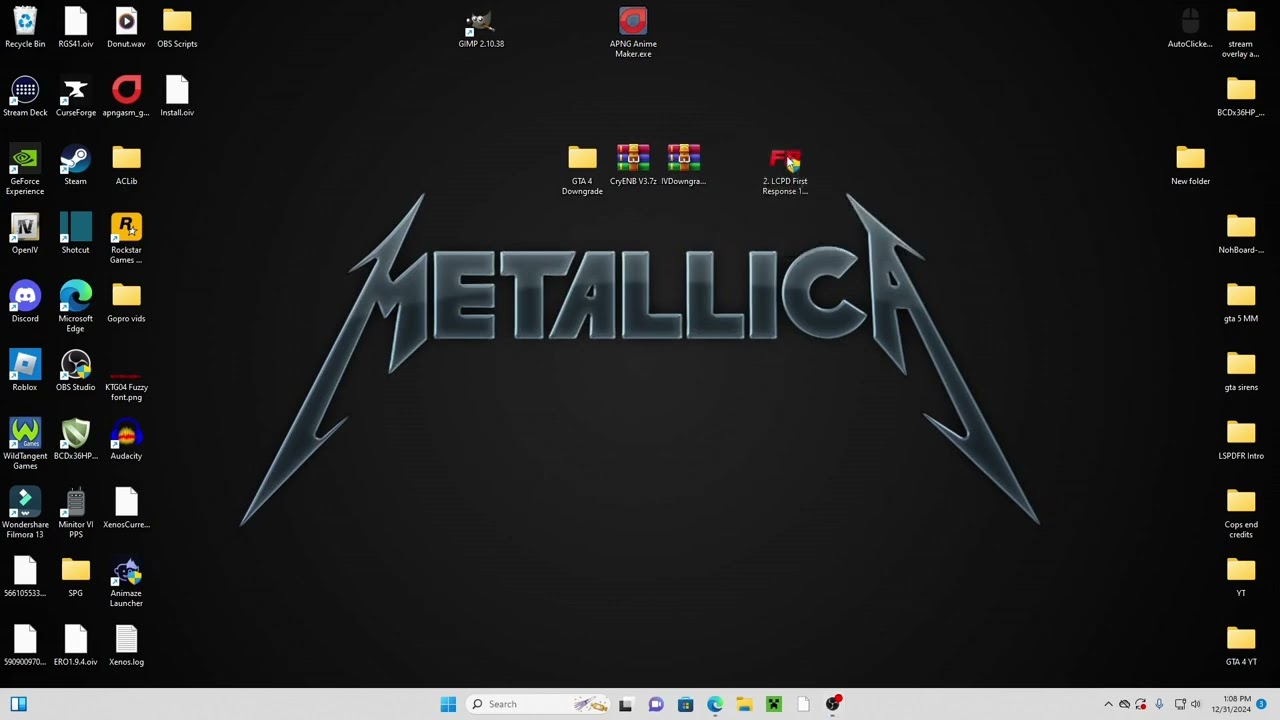
Task: Select the Microsoft Edge desktop shortcut
Action: coord(76,307)
